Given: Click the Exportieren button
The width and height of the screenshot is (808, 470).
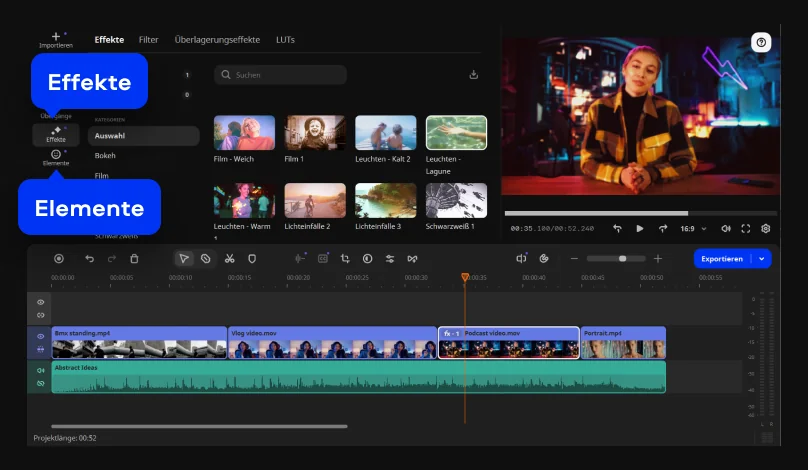Looking at the screenshot, I should (722, 258).
